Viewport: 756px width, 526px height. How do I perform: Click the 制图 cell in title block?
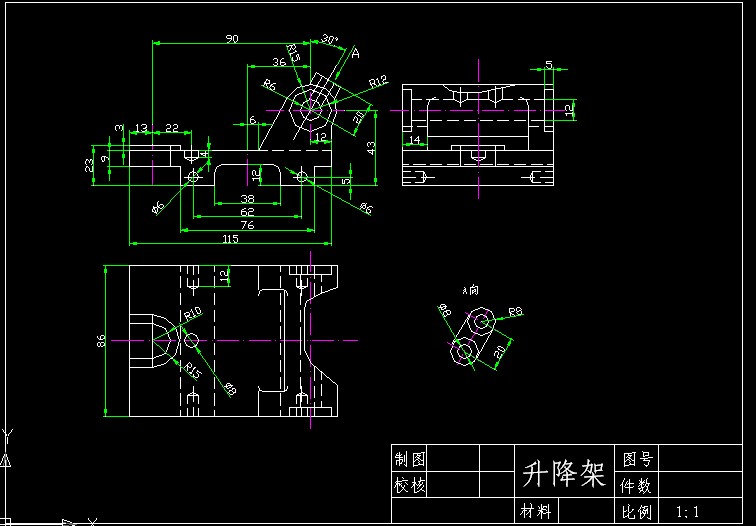click(410, 459)
